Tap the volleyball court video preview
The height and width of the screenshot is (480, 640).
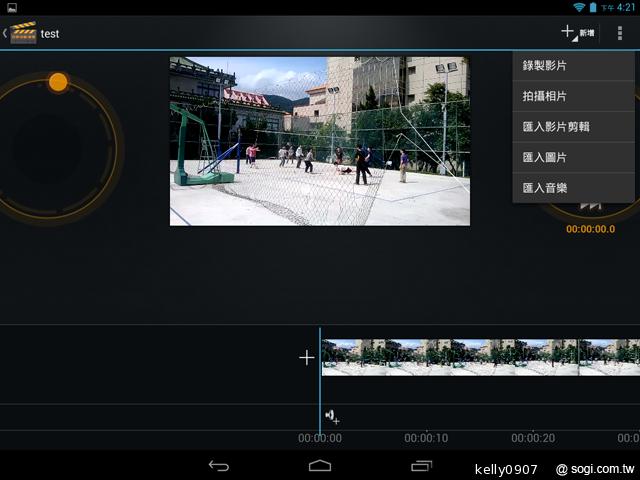320,141
